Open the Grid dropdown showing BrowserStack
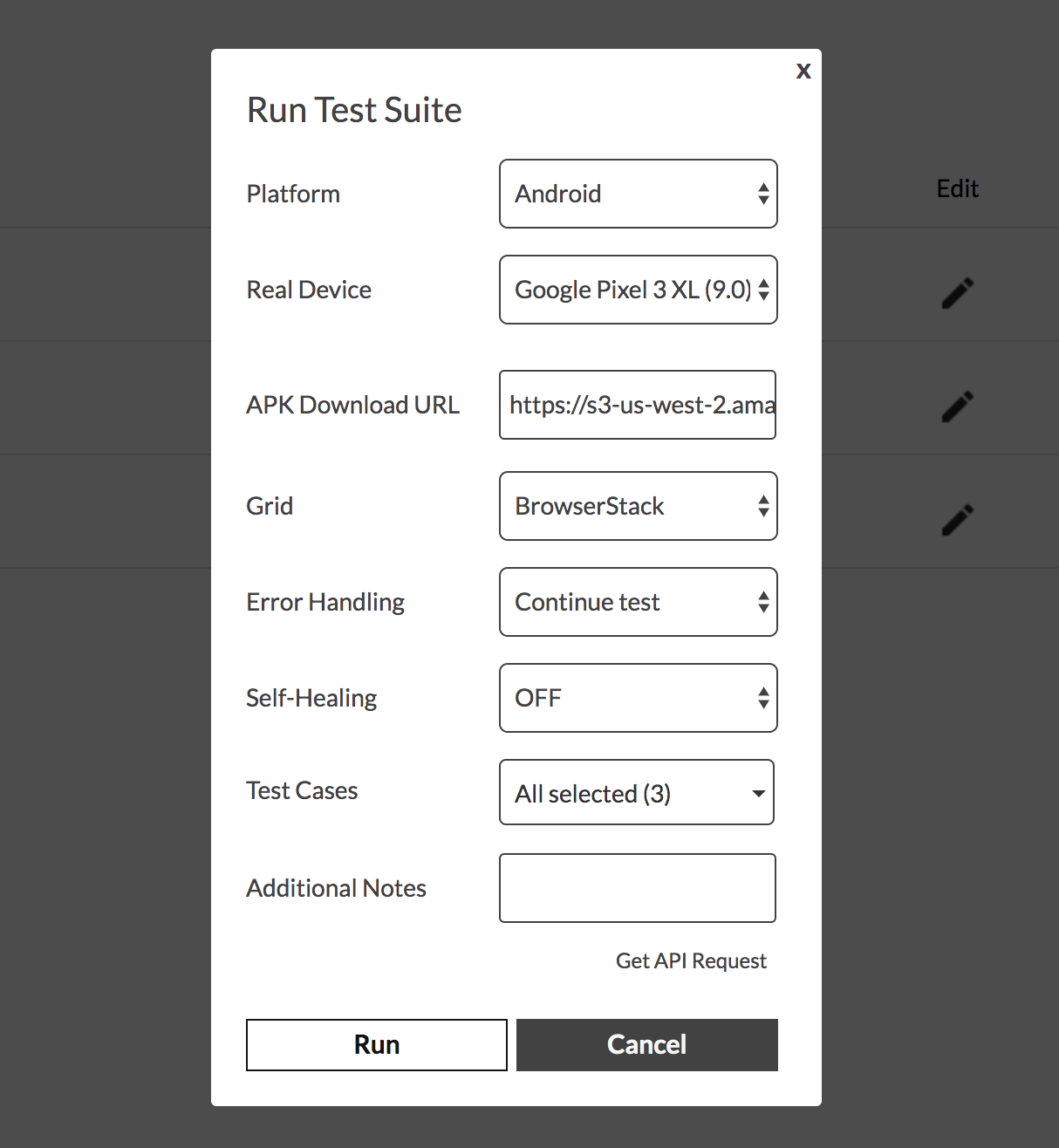This screenshot has height=1148, width=1059. click(638, 506)
